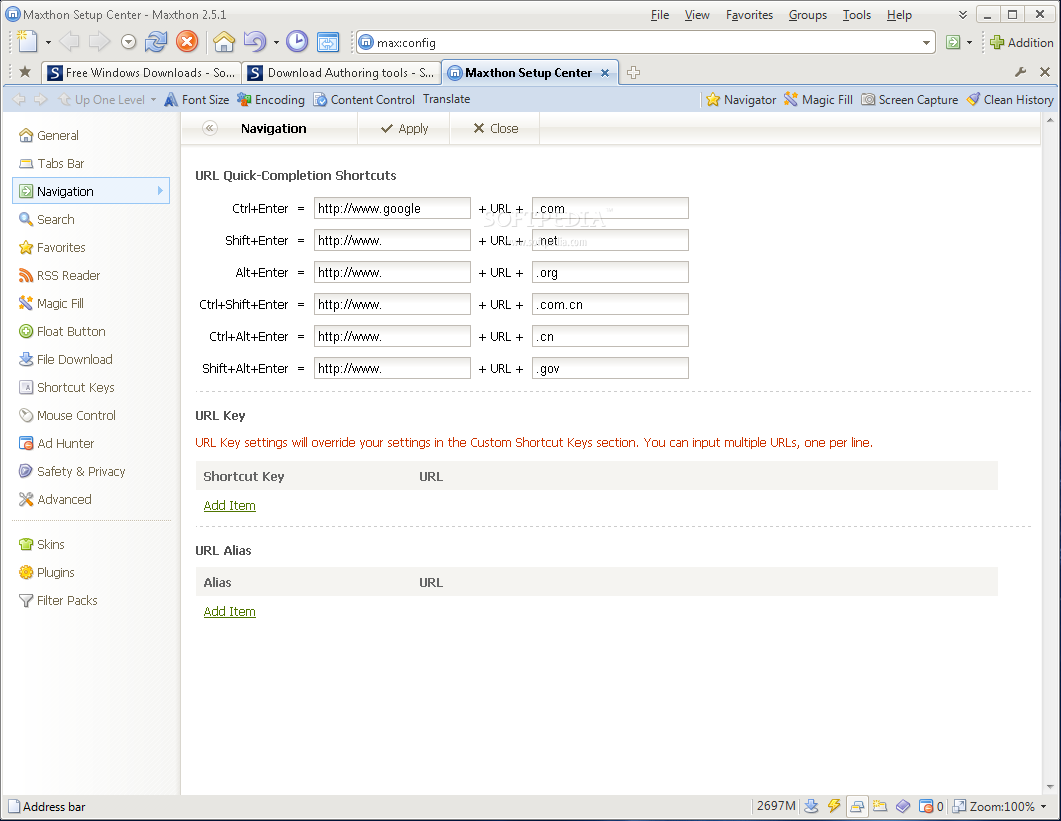Expand Undo dropdown arrow
Viewport: 1061px width, 821px height.
click(x=276, y=43)
